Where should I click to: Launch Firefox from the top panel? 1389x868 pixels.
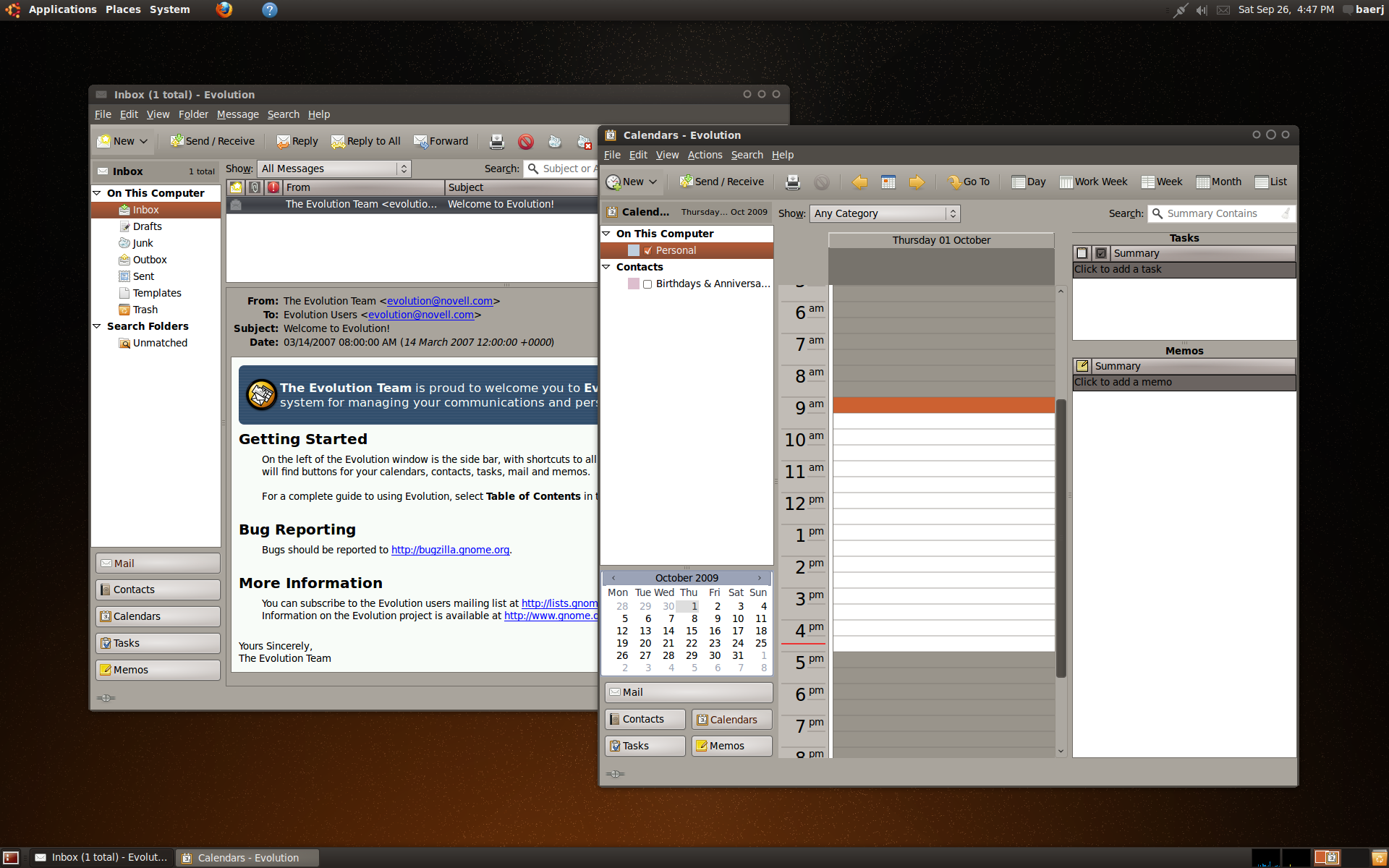click(x=224, y=9)
